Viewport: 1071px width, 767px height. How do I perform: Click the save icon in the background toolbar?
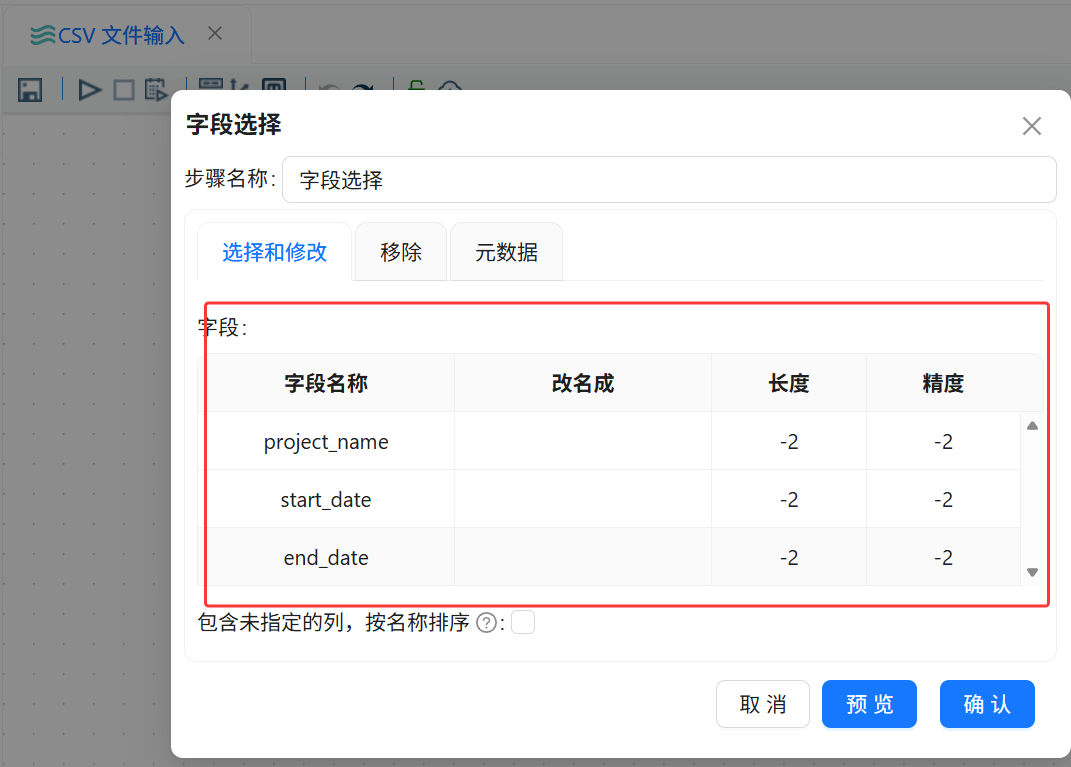click(30, 90)
